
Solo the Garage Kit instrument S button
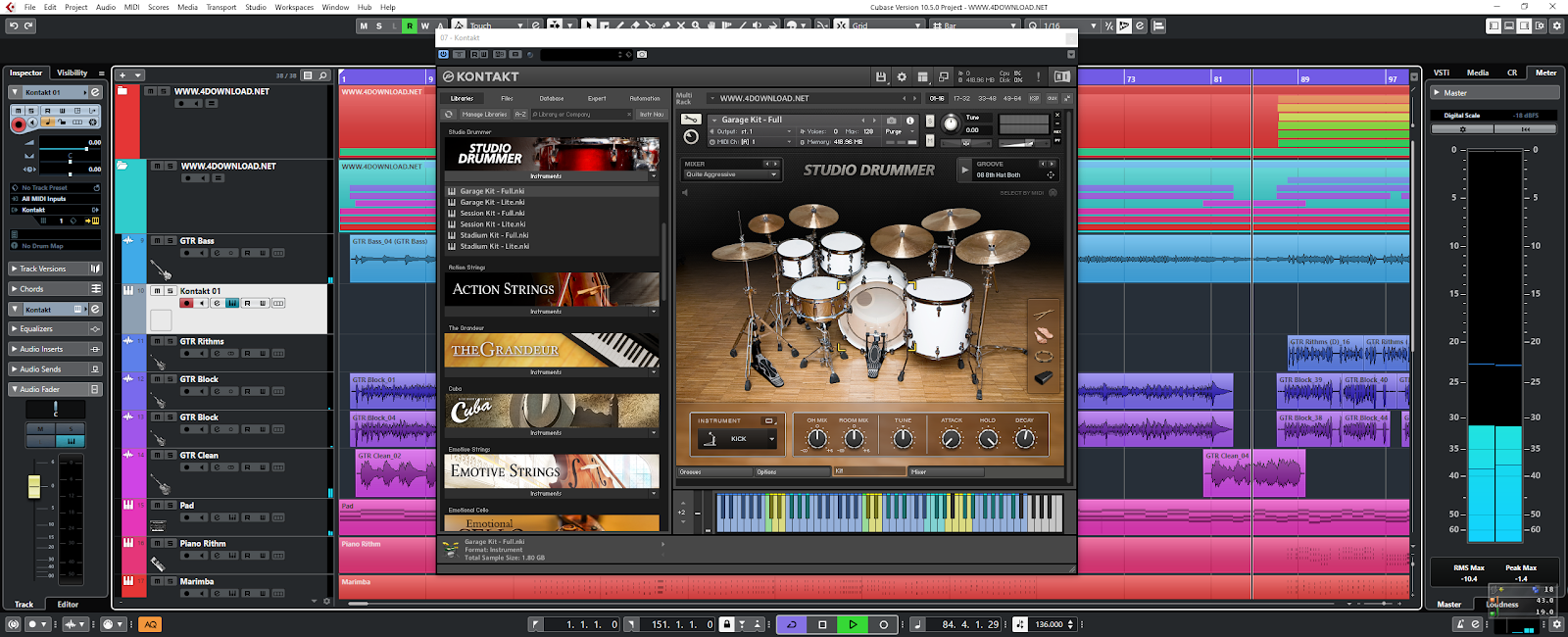click(930, 120)
